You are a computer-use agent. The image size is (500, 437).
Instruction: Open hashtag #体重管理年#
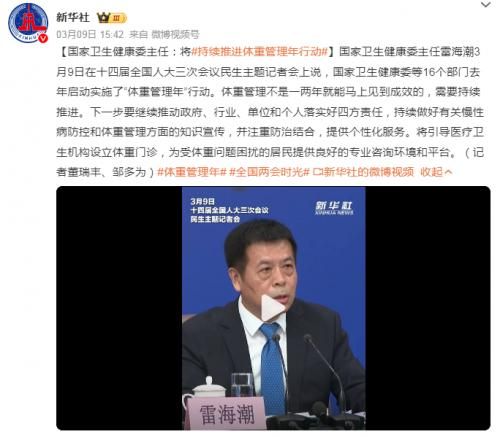pyautogui.click(x=192, y=172)
